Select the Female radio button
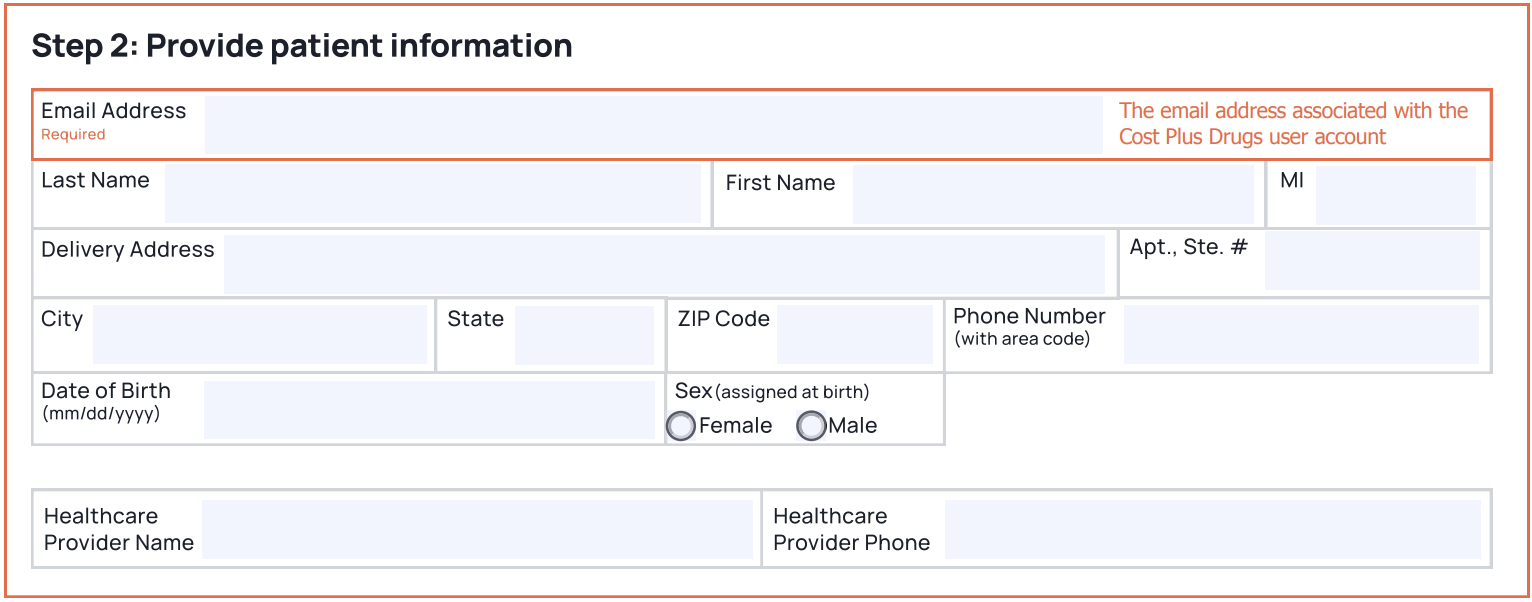Viewport: 1532px width, 602px height. tap(681, 427)
